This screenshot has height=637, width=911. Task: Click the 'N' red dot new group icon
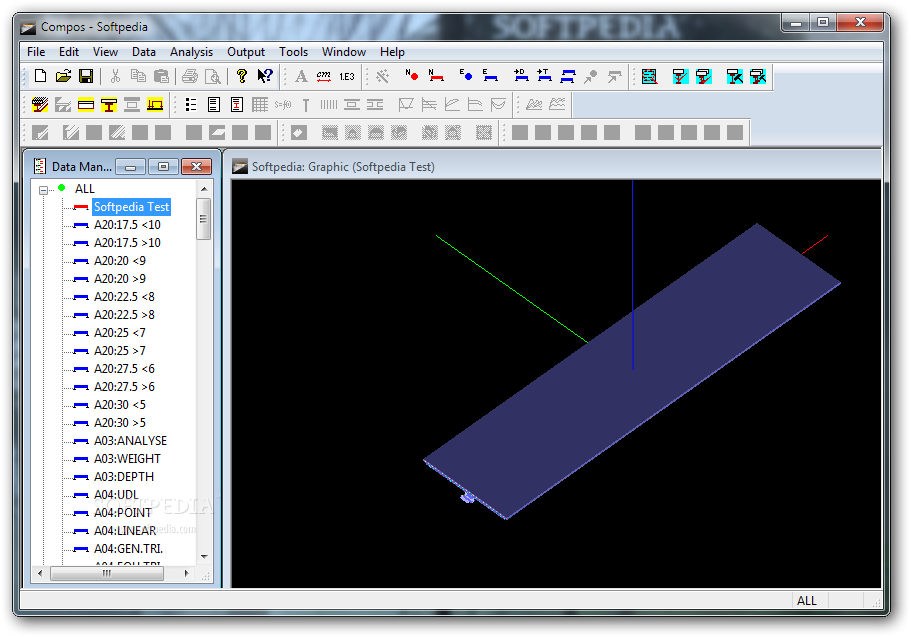[x=412, y=75]
